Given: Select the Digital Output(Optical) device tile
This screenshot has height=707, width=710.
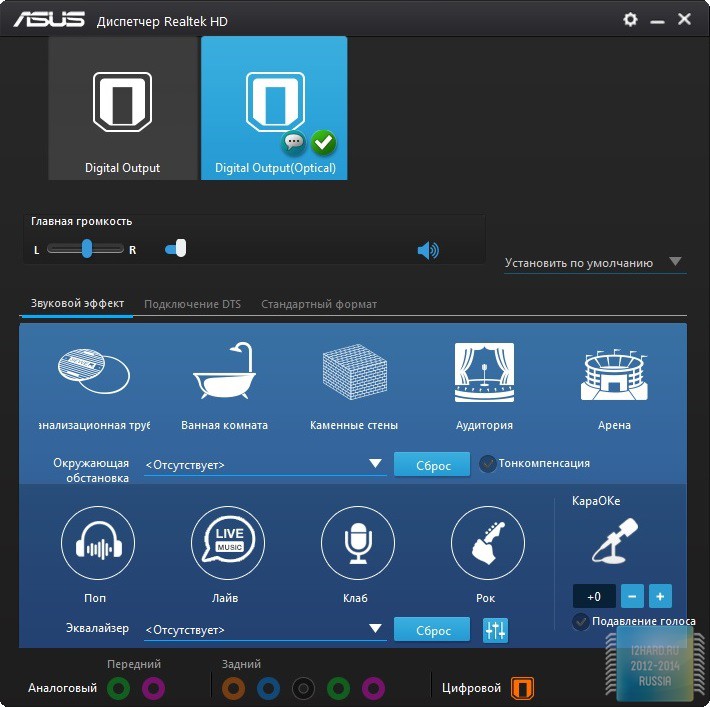Looking at the screenshot, I should point(274,108).
